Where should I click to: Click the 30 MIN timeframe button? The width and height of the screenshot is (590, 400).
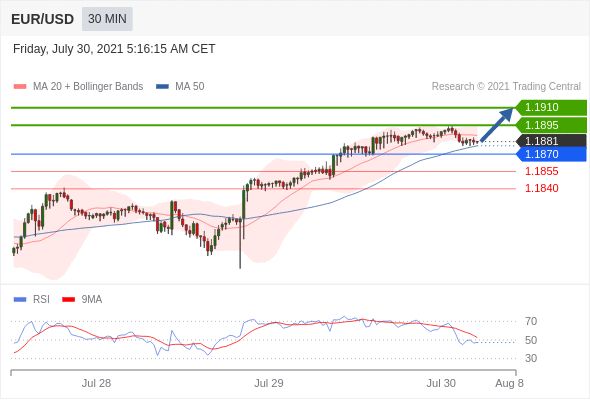coord(107,19)
